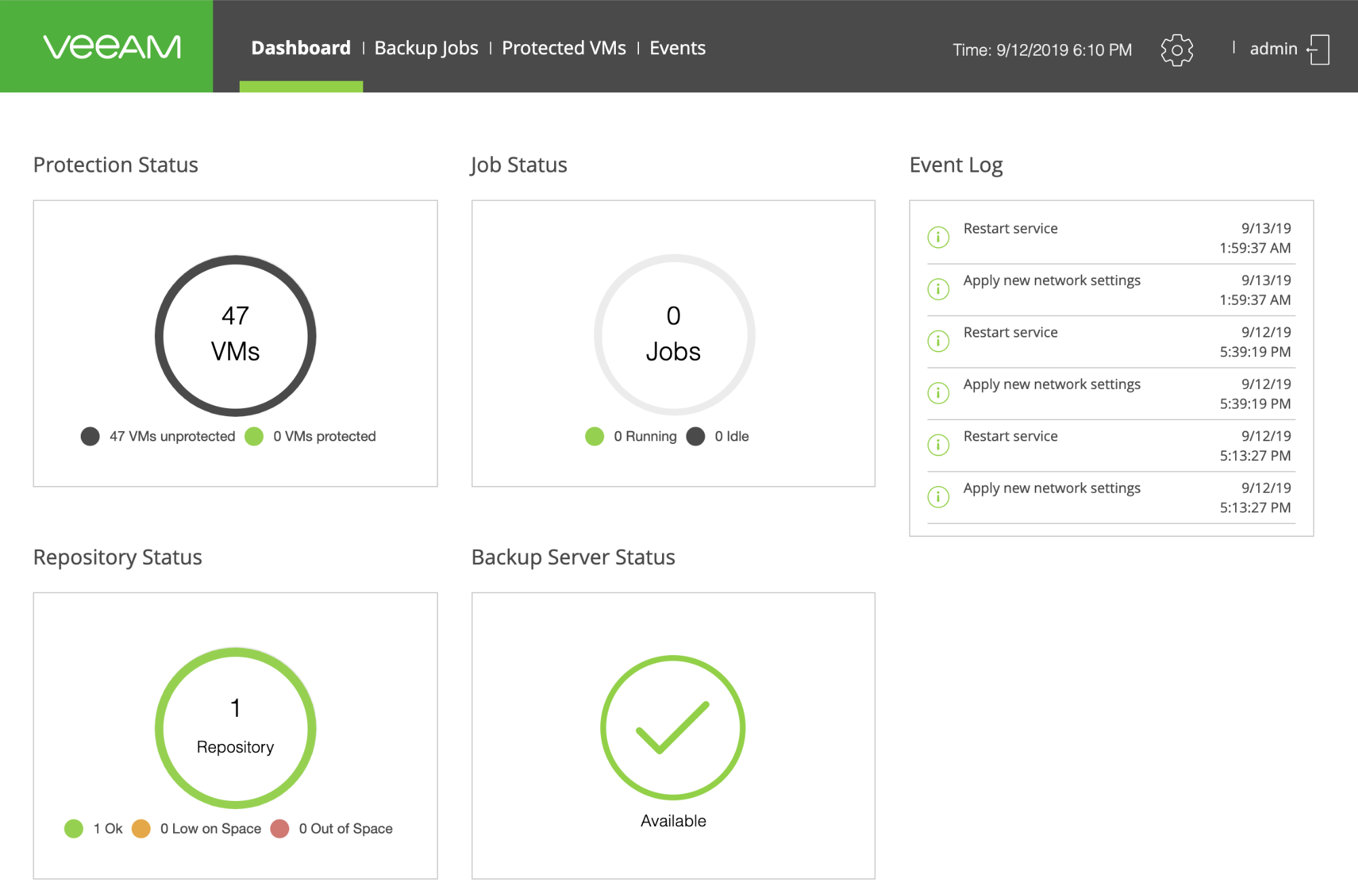Click the 'Available' status text

[673, 821]
